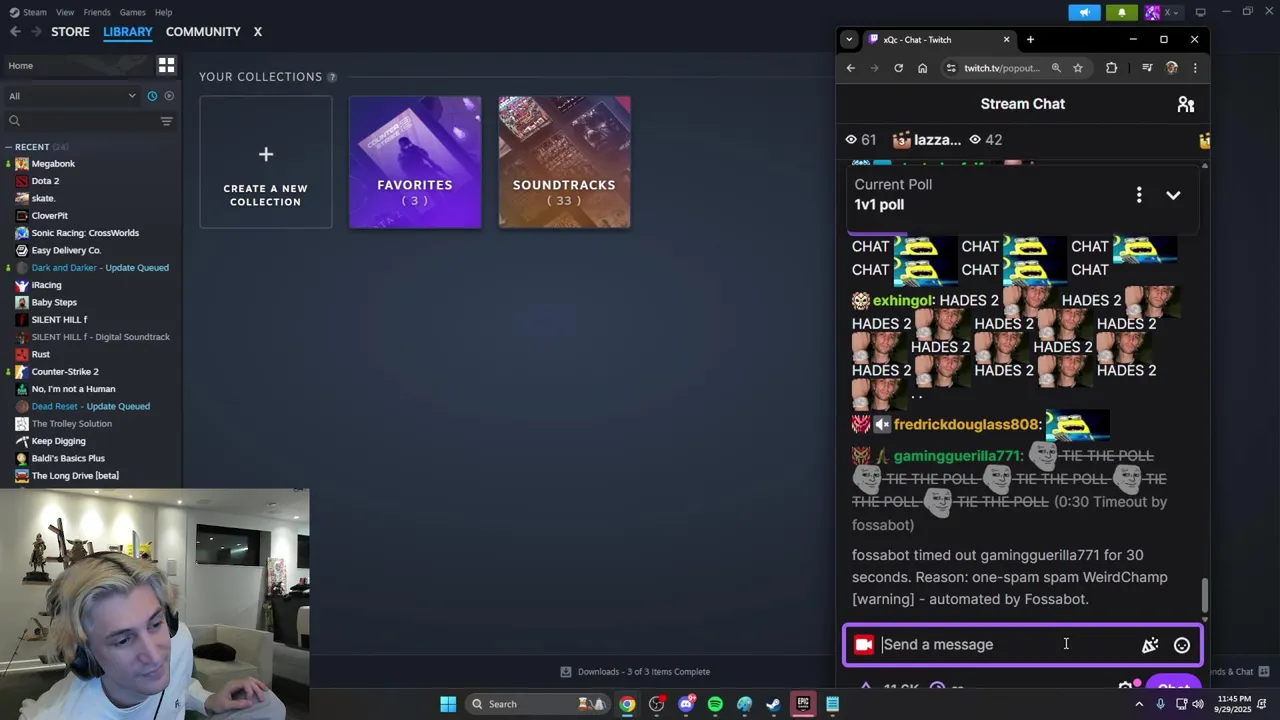Open the FAVORITES collection
The height and width of the screenshot is (720, 1280).
click(415, 162)
